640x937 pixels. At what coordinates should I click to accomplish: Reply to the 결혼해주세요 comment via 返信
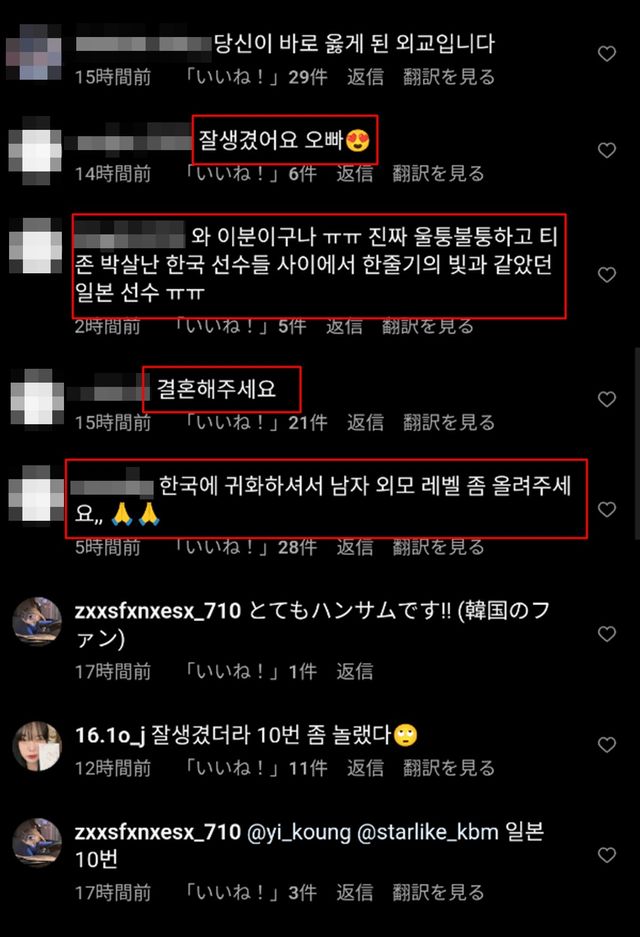[365, 422]
